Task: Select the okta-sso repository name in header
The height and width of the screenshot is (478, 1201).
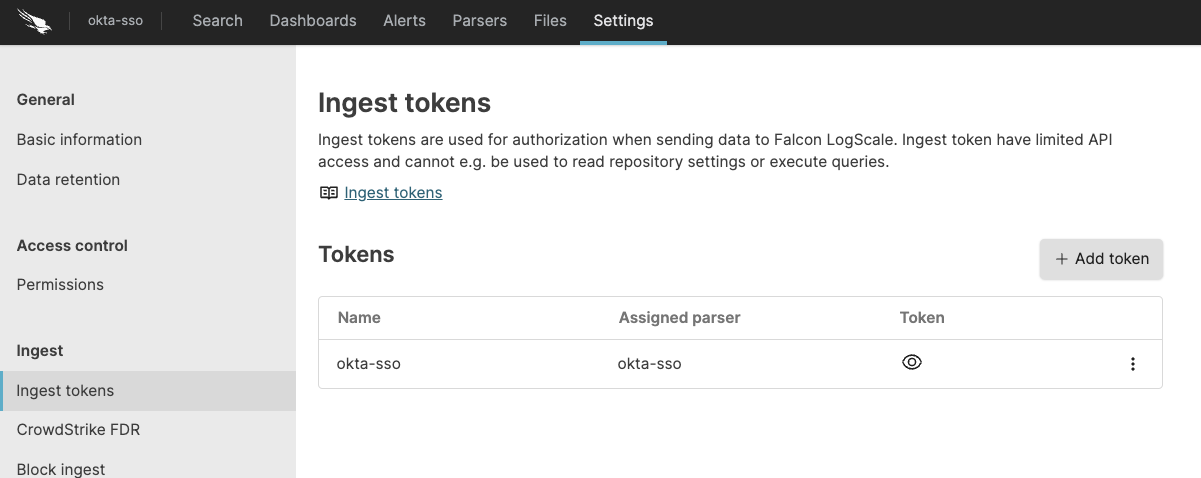Action: [115, 21]
